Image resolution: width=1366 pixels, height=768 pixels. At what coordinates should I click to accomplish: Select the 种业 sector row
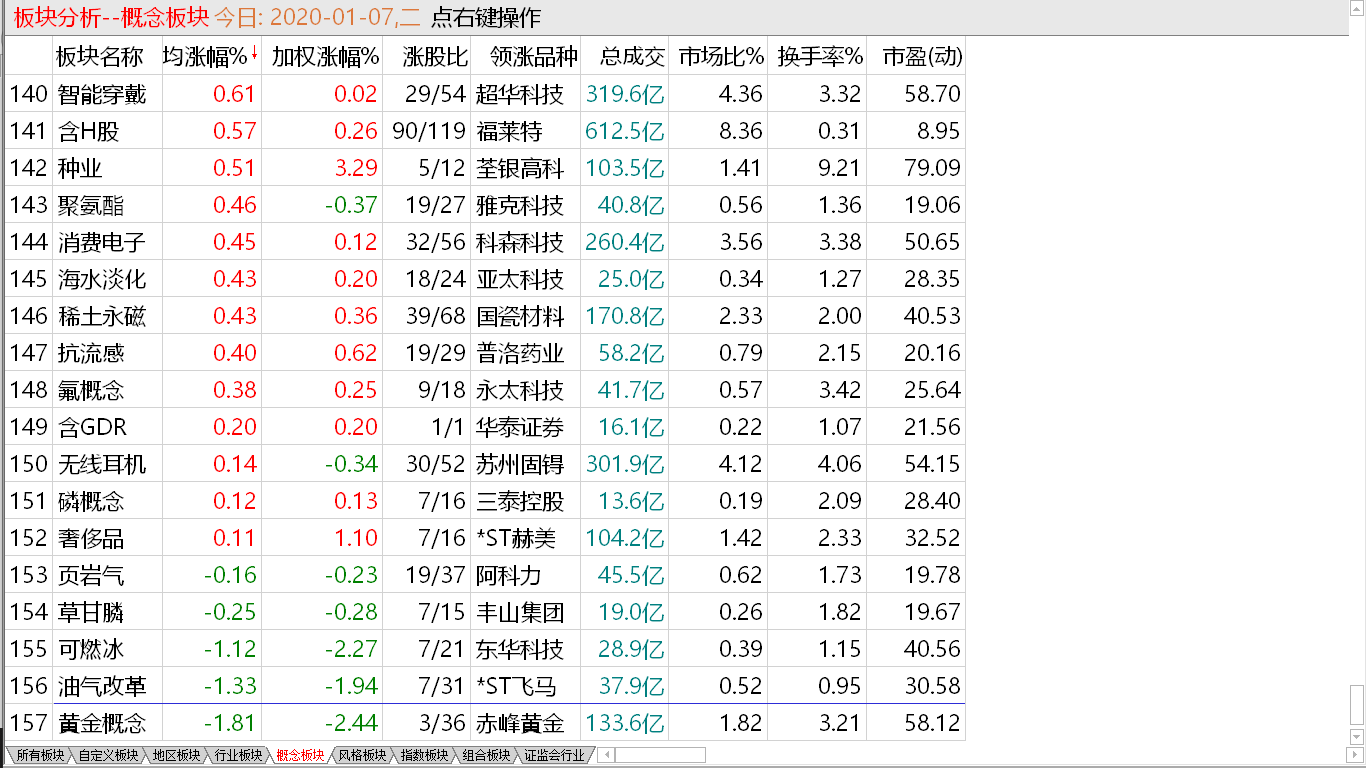click(x=485, y=168)
